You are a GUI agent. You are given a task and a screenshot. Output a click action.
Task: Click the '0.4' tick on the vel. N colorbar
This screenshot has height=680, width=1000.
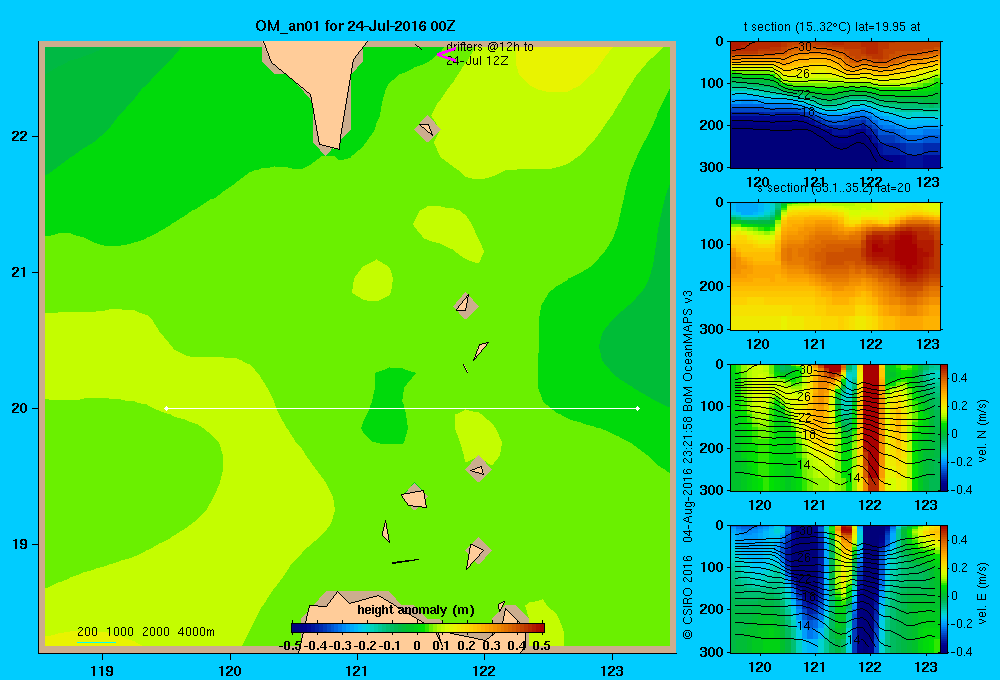[959, 378]
